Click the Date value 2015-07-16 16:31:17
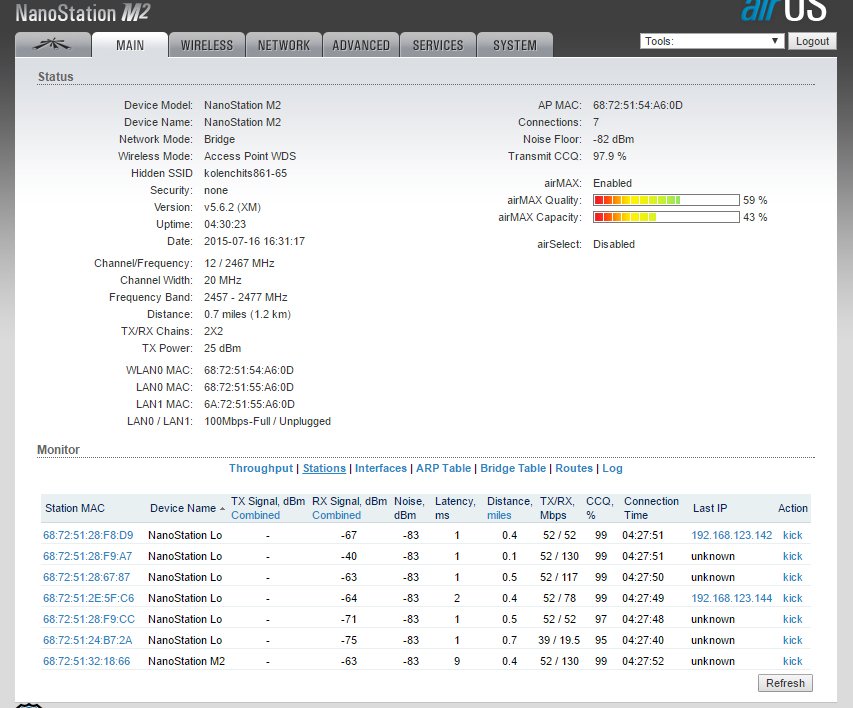The height and width of the screenshot is (708, 853). [x=255, y=241]
